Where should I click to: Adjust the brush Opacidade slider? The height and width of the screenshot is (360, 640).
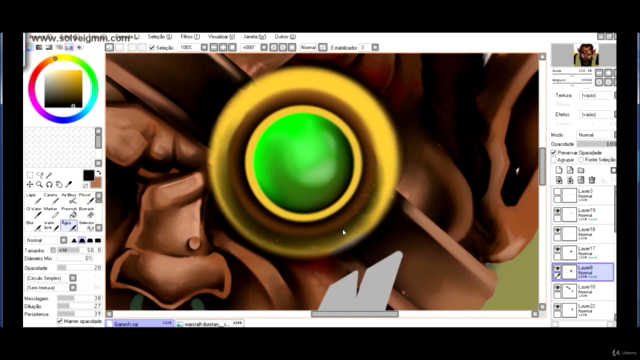80,268
